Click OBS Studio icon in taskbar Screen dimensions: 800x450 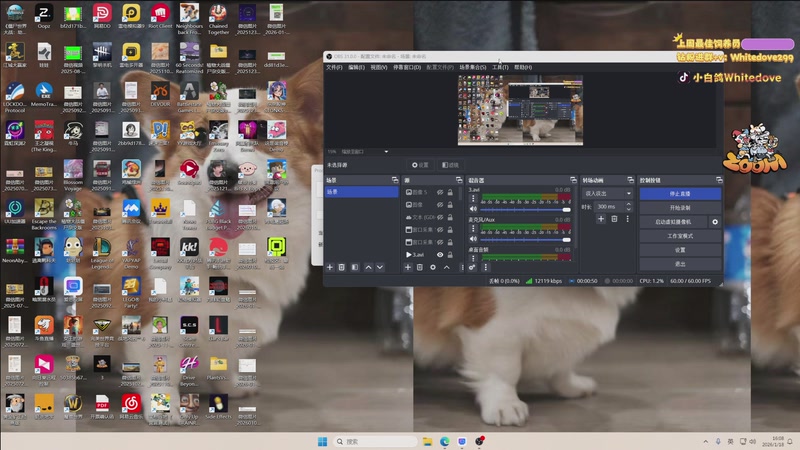(x=480, y=441)
